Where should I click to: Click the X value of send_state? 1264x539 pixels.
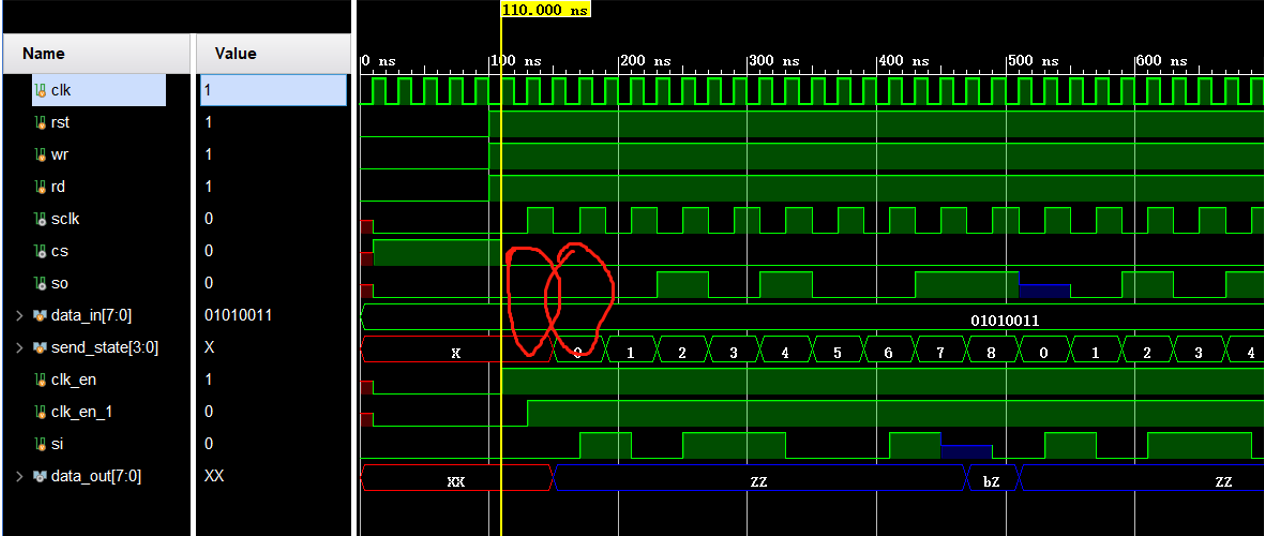209,347
